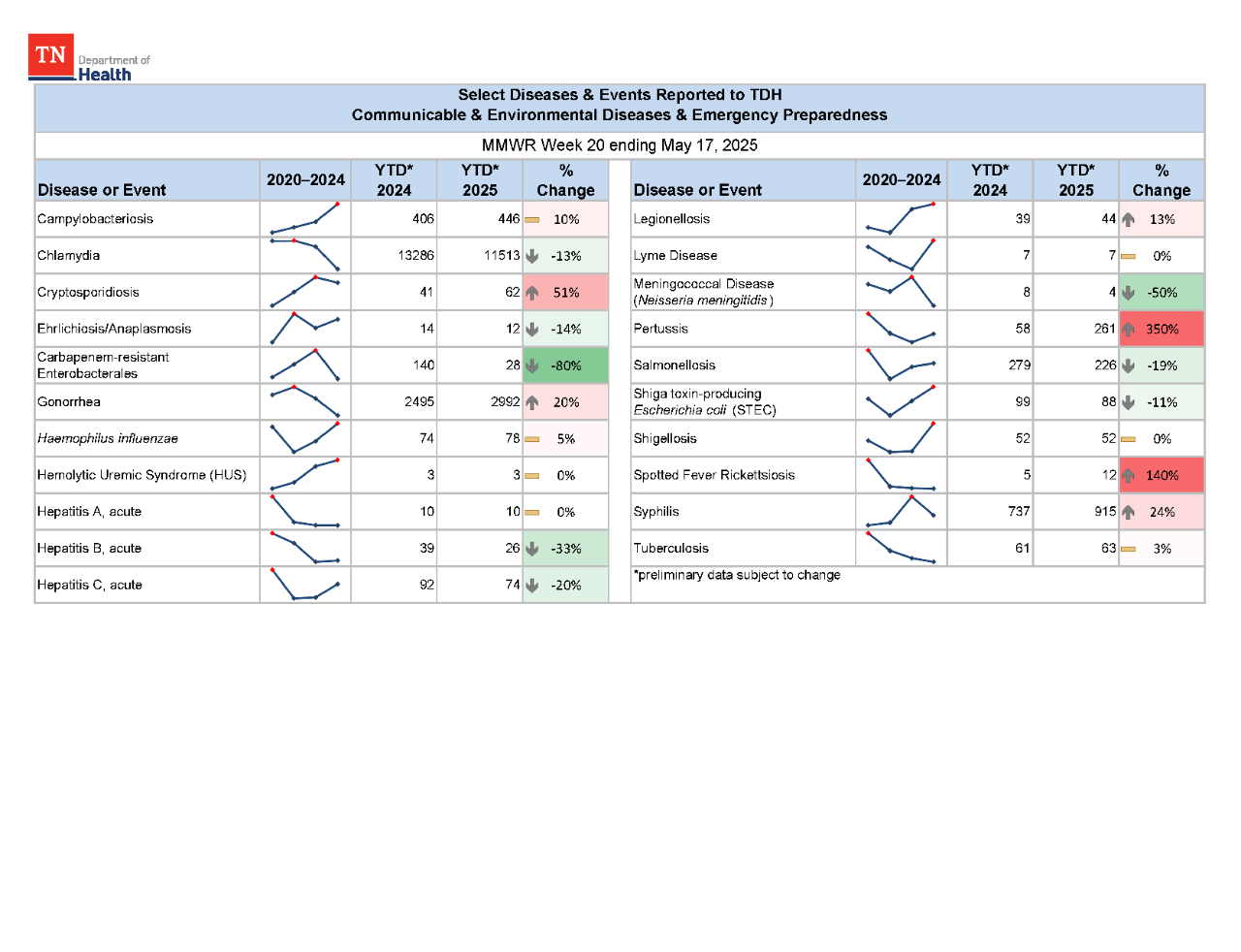
Task: Click the up arrow for Spotted Fever Rickettsiosis
Action: [x=1128, y=475]
